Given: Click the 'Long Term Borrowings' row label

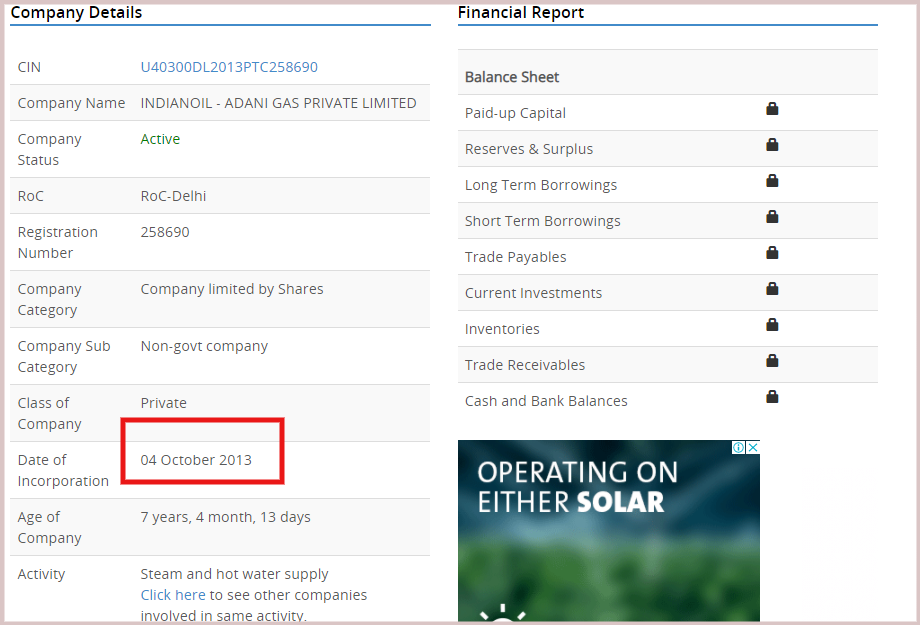Looking at the screenshot, I should pyautogui.click(x=541, y=185).
